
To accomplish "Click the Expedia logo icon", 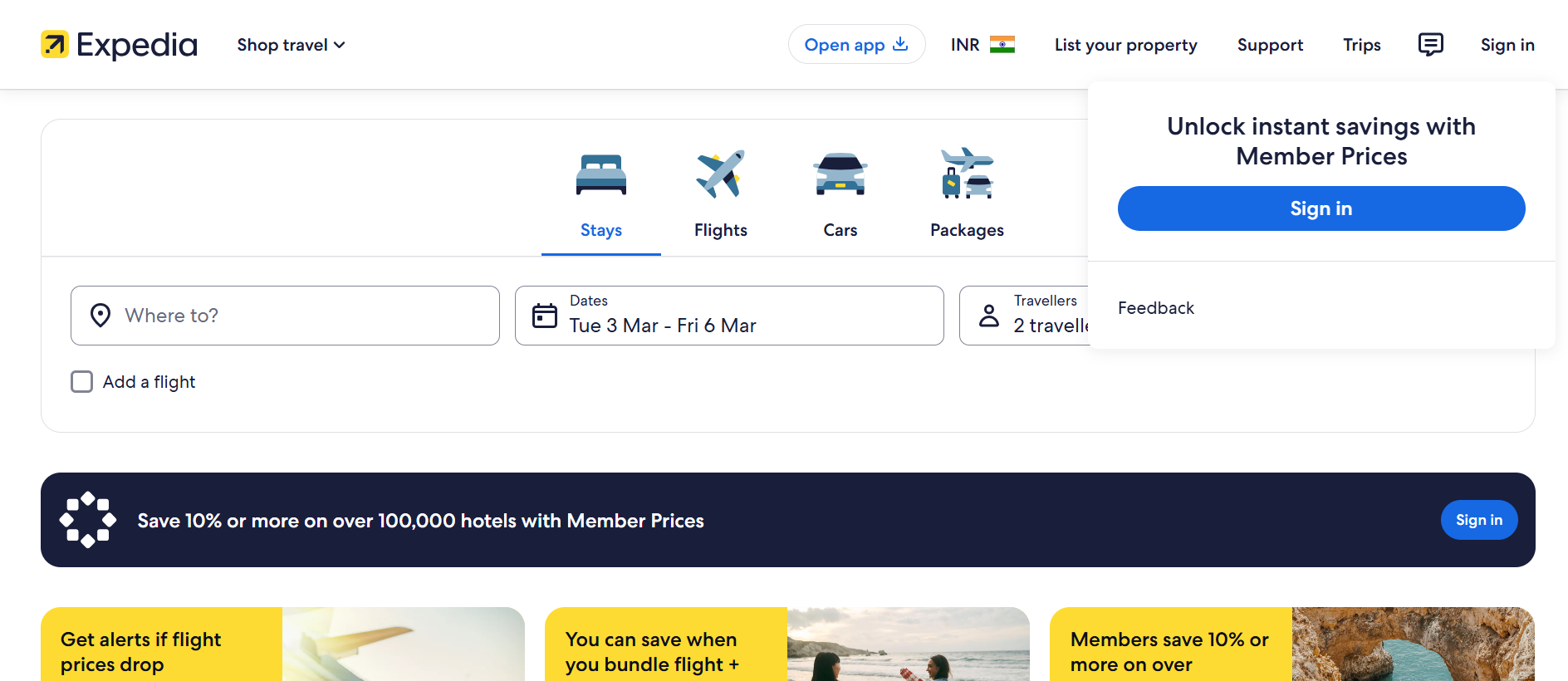I will point(55,45).
